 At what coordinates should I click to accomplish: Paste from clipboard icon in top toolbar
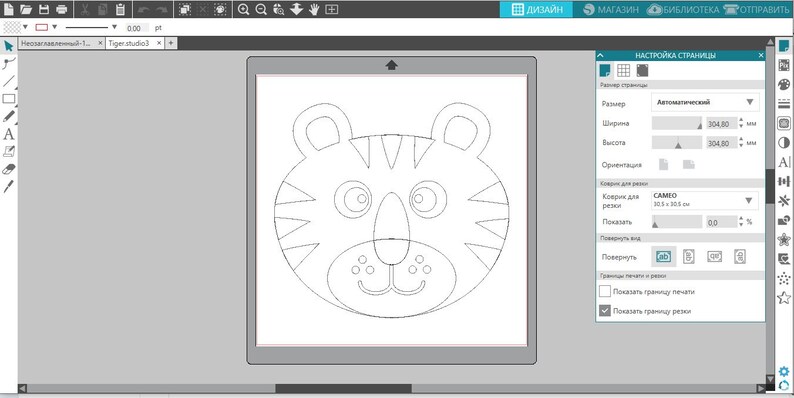coord(120,9)
